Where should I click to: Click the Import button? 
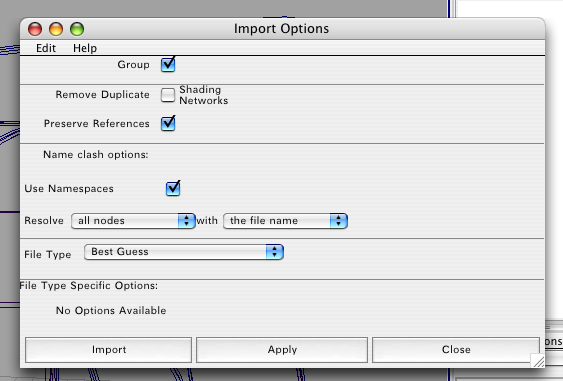tap(108, 350)
